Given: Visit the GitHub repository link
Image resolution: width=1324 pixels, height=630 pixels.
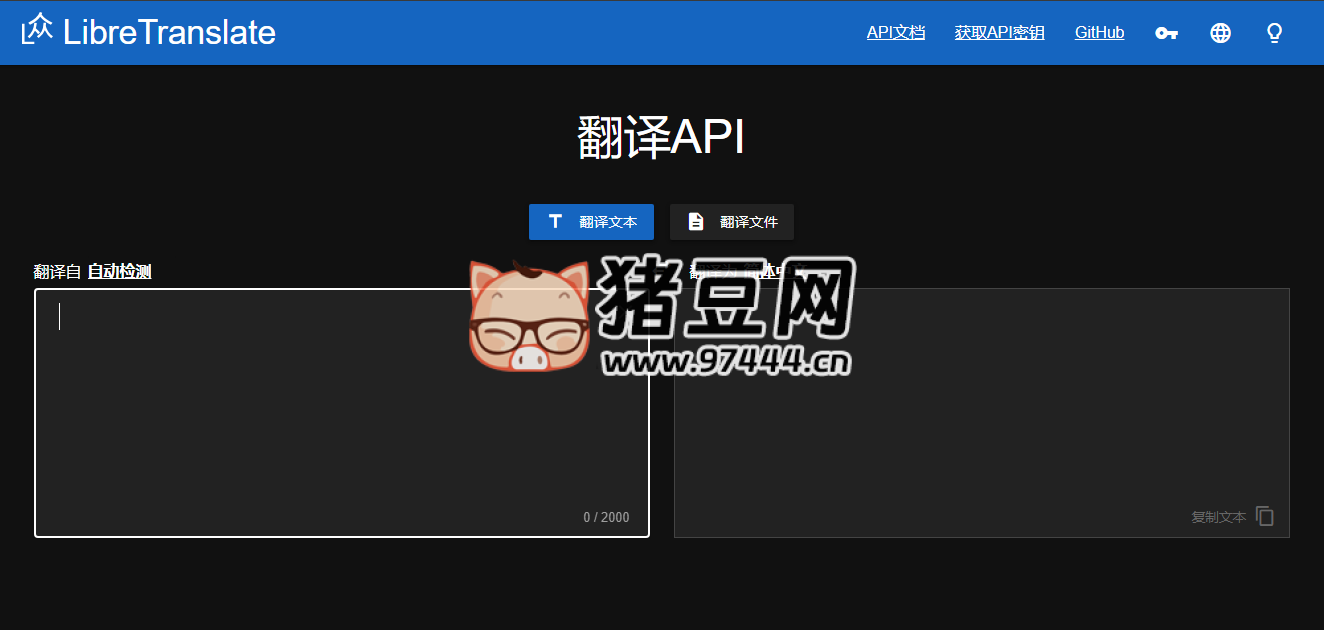Looking at the screenshot, I should (x=1099, y=32).
